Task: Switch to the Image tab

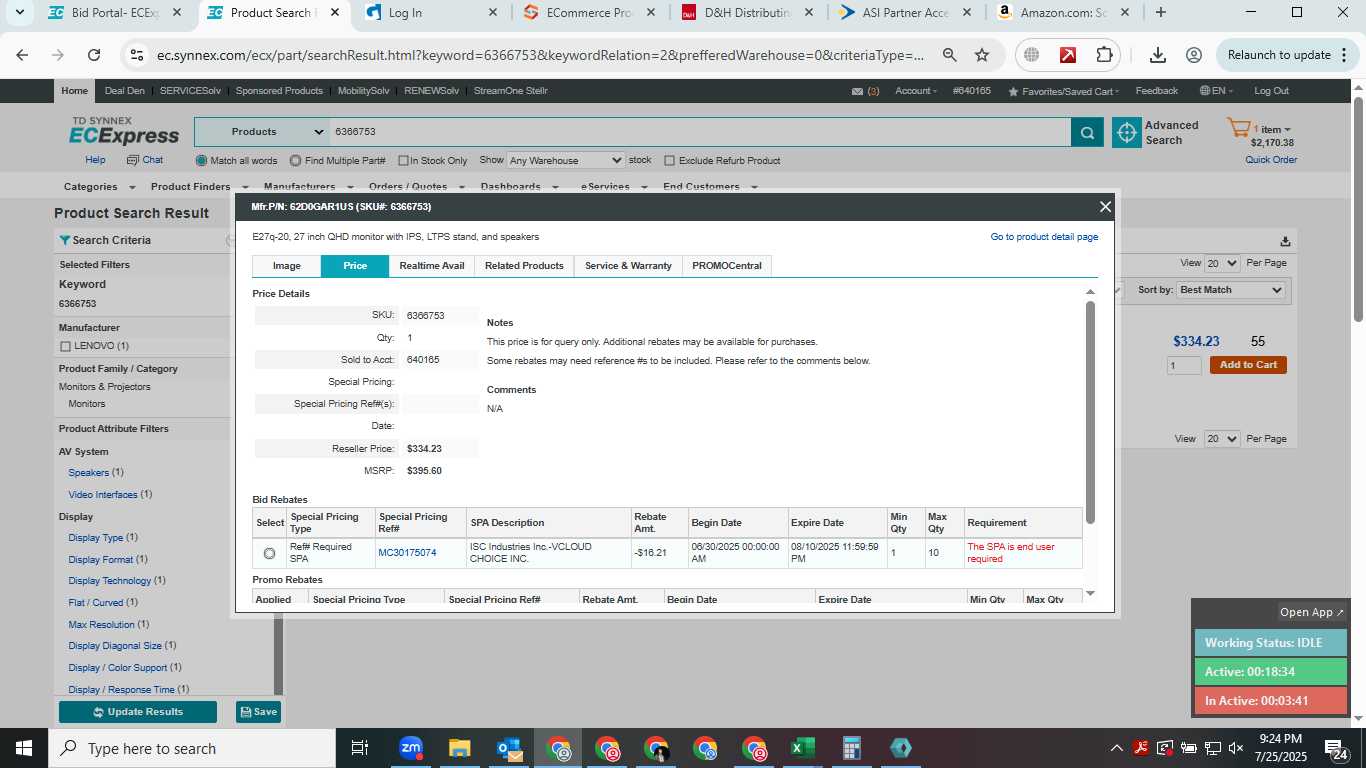Action: pos(287,266)
